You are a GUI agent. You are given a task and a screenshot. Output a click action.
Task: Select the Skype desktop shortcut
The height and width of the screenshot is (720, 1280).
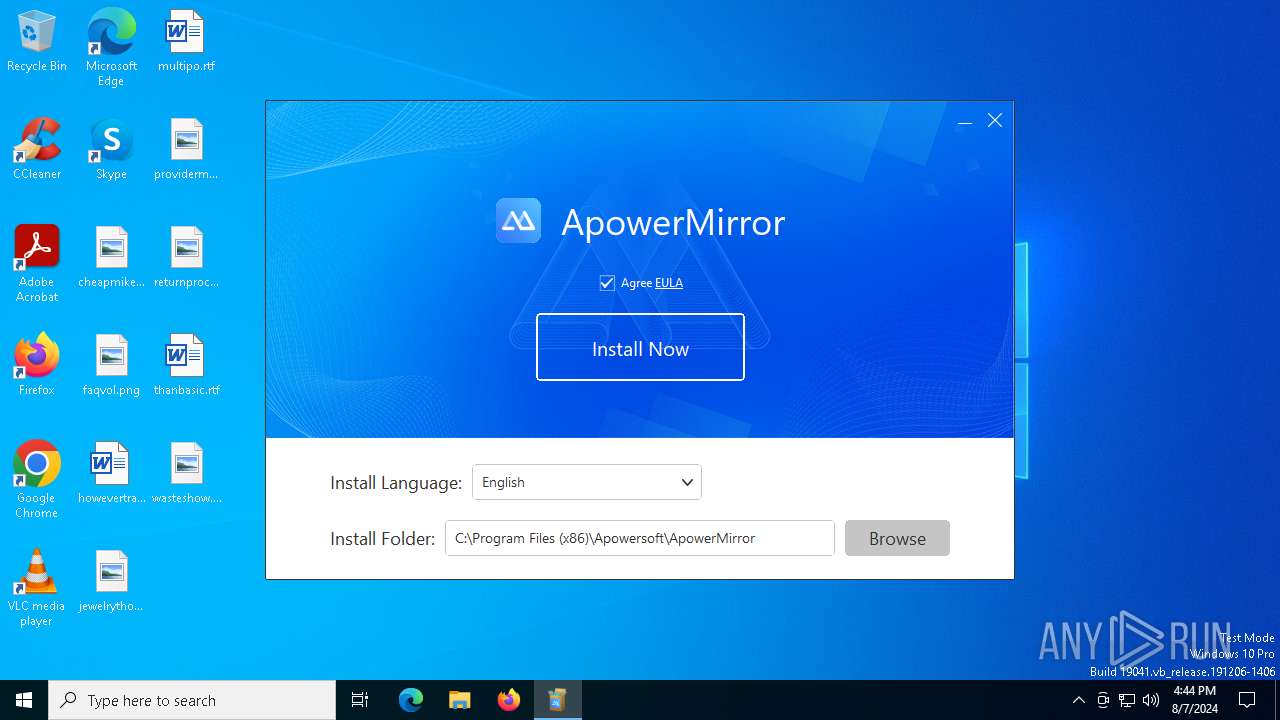click(x=111, y=150)
